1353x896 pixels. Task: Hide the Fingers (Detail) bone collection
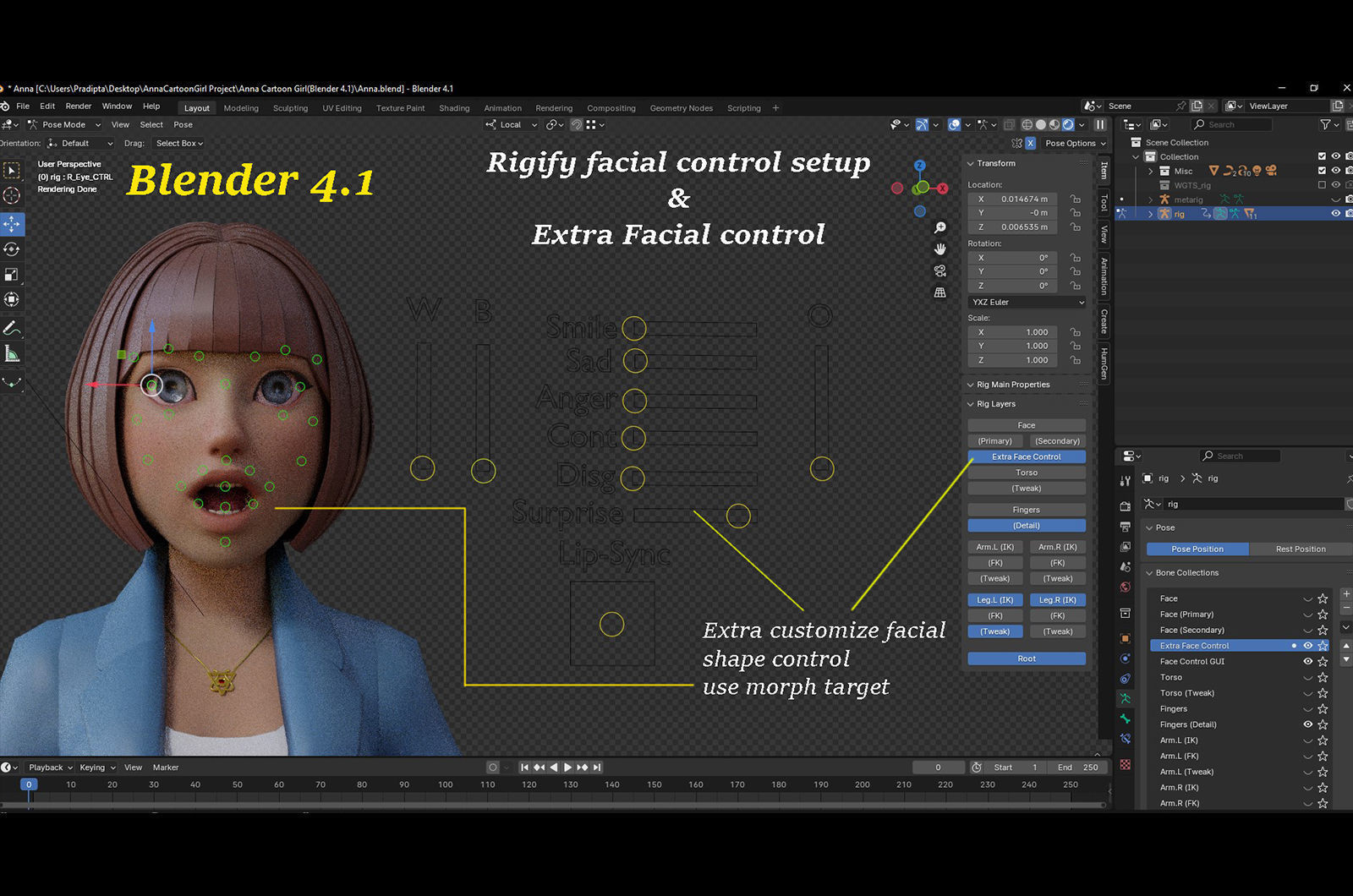click(1308, 724)
